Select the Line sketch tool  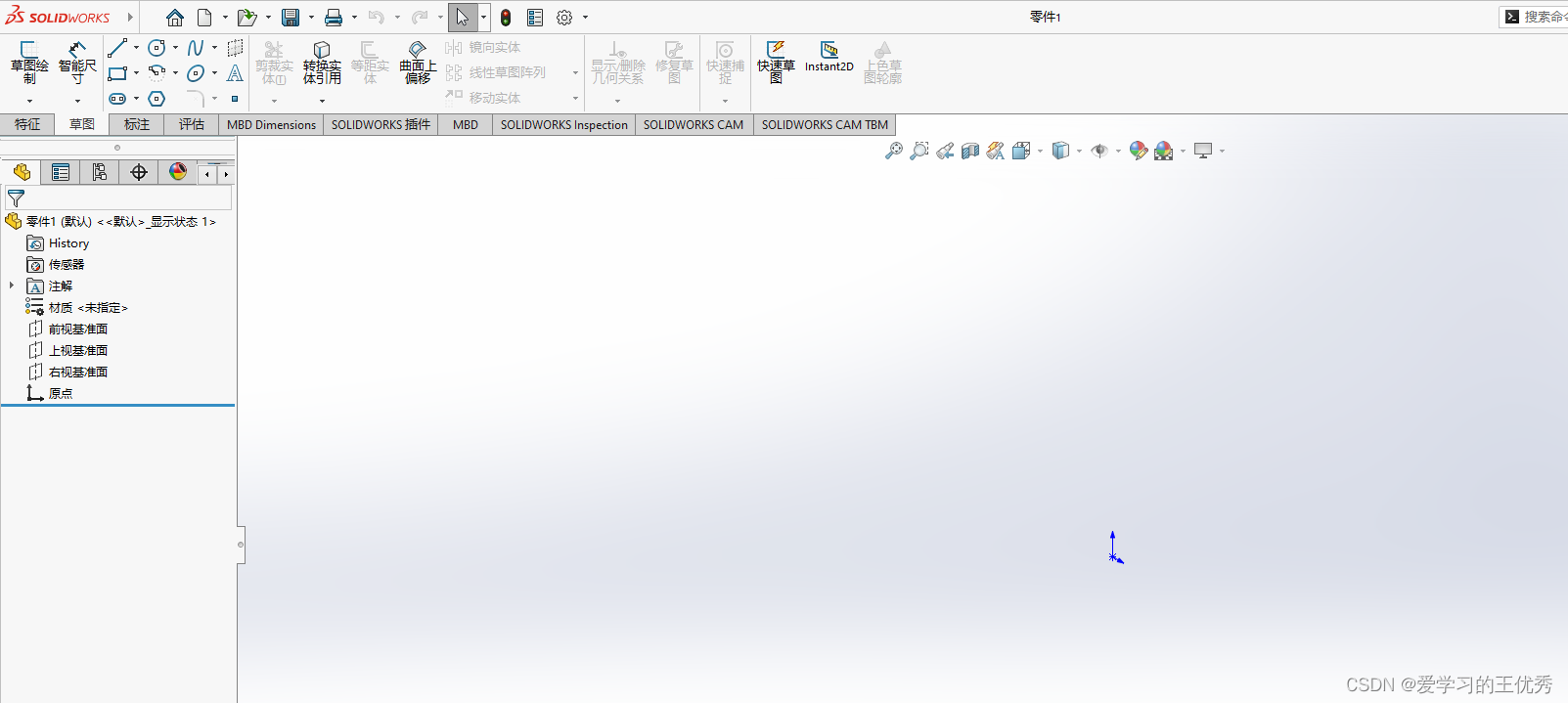pyautogui.click(x=117, y=48)
